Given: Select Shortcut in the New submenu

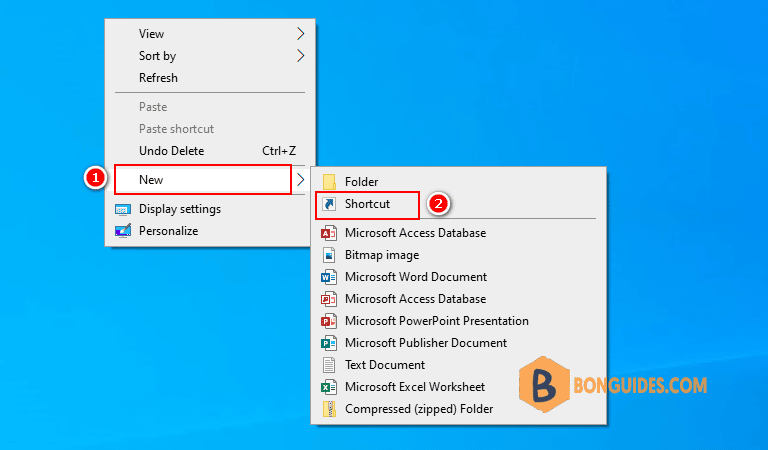Looking at the screenshot, I should pos(367,204).
